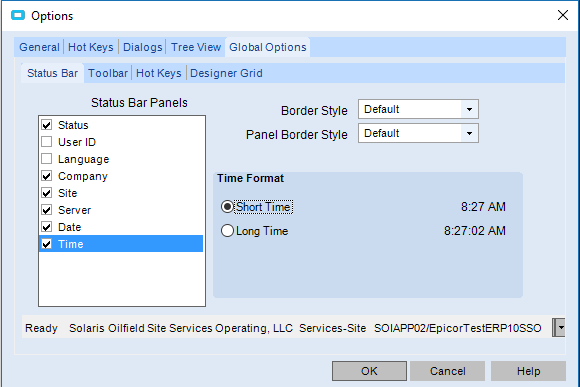Uncheck the Server panel checkbox

click(x=47, y=210)
